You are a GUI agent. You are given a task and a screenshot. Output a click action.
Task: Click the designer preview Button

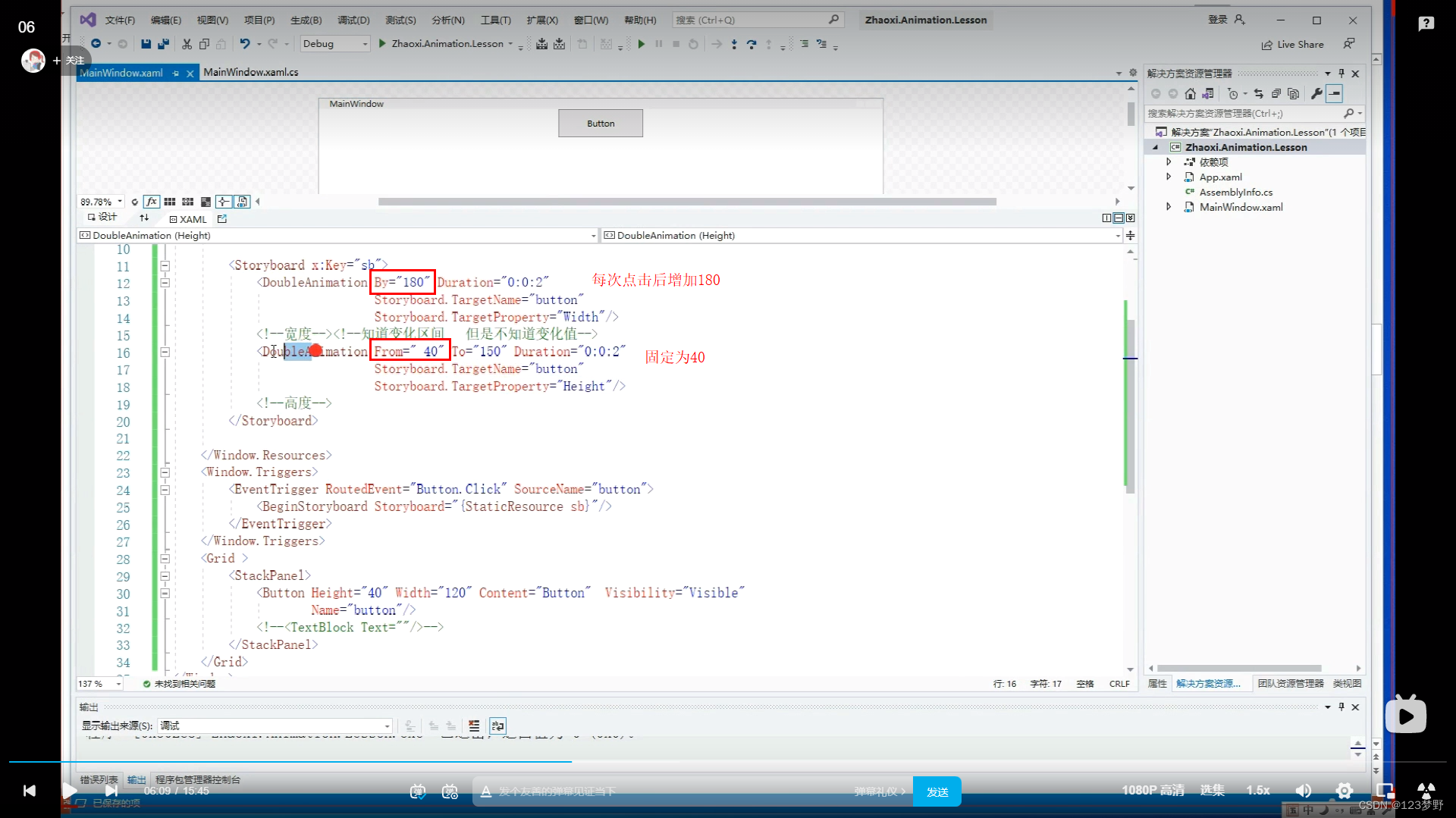click(601, 124)
